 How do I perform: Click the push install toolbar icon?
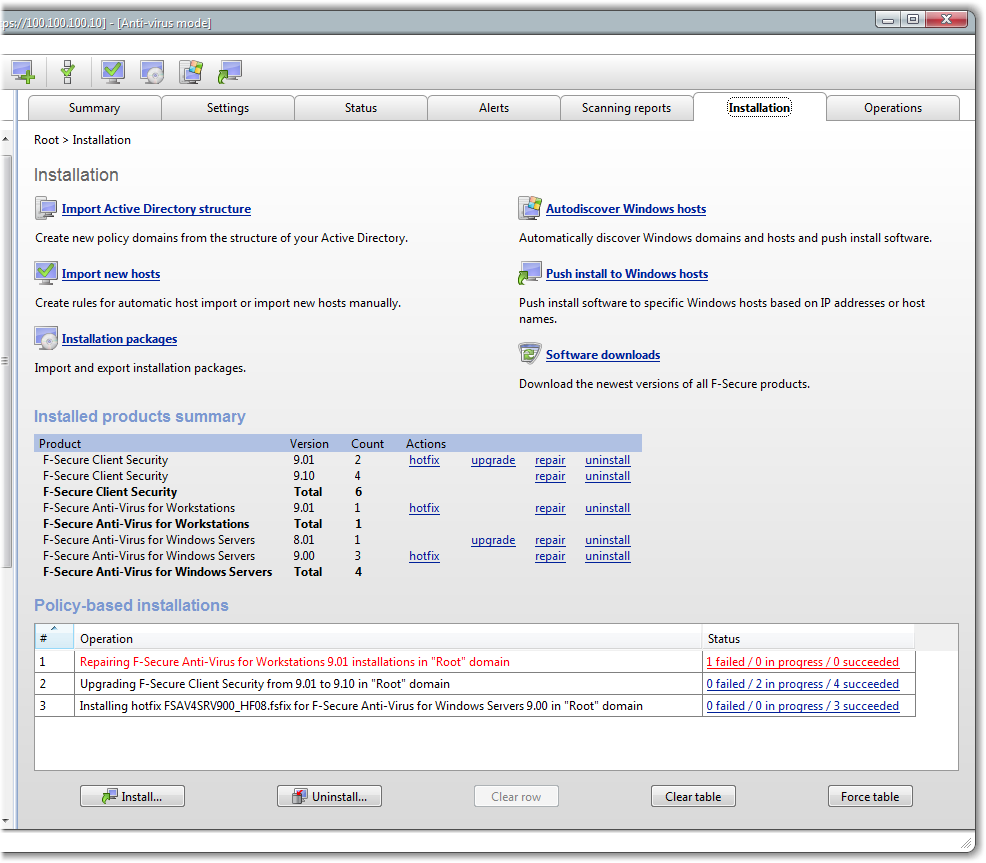[230, 72]
